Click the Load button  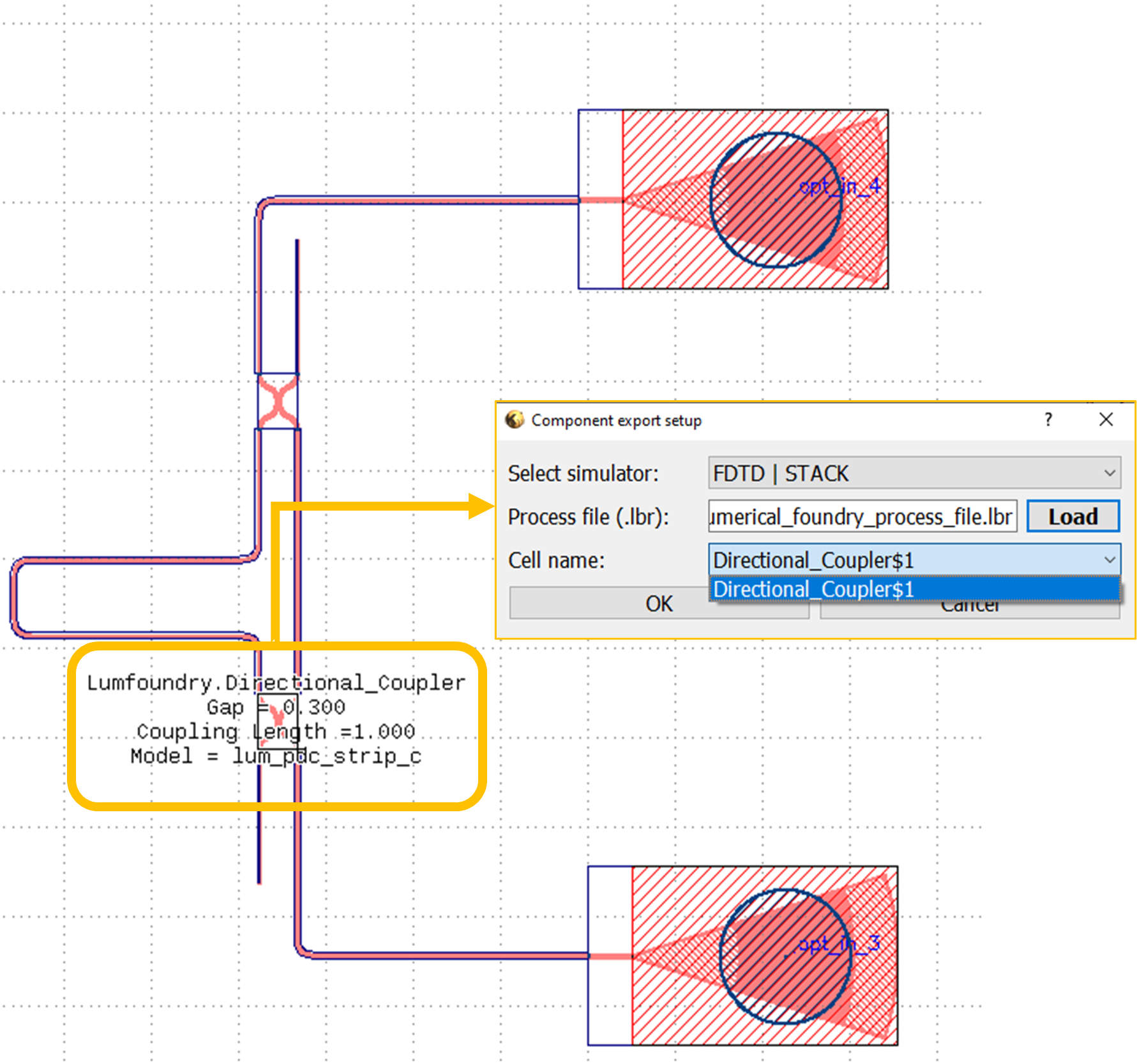pyautogui.click(x=1073, y=516)
